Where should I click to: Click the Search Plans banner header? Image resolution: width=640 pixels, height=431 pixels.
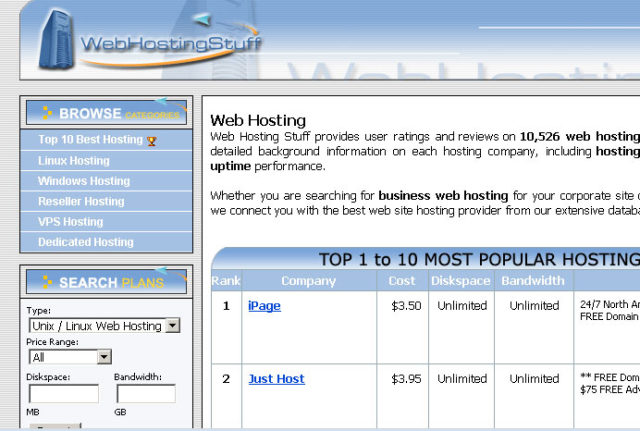[106, 282]
